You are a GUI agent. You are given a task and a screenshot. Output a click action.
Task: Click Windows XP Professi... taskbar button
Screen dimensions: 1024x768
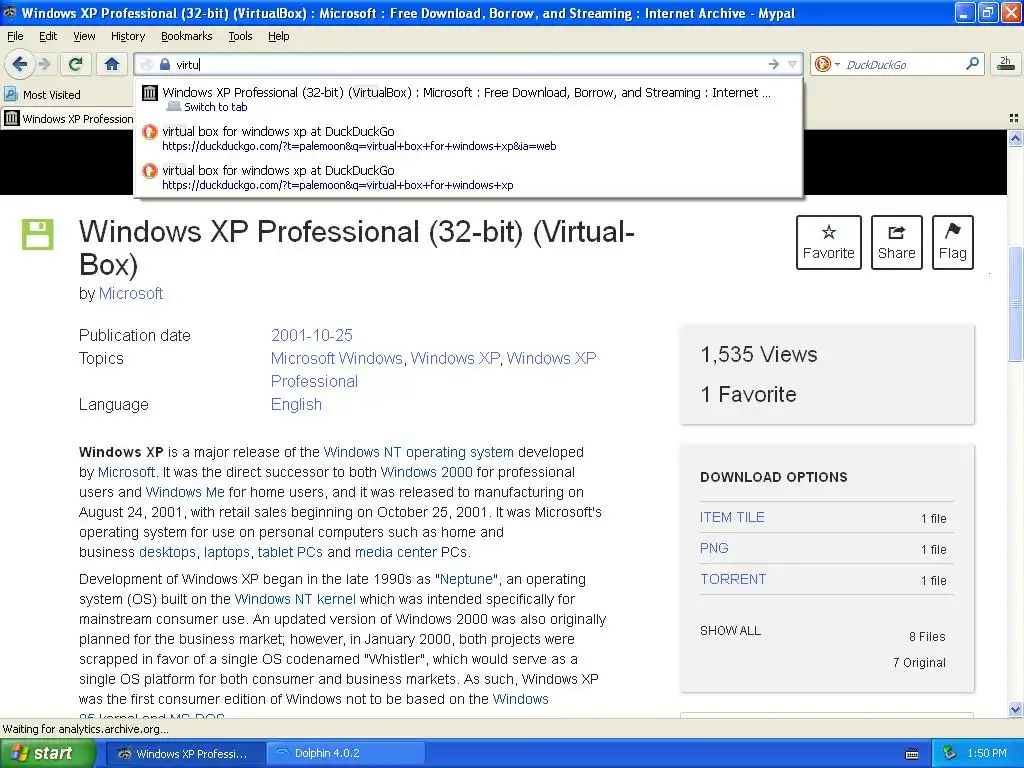(x=185, y=754)
